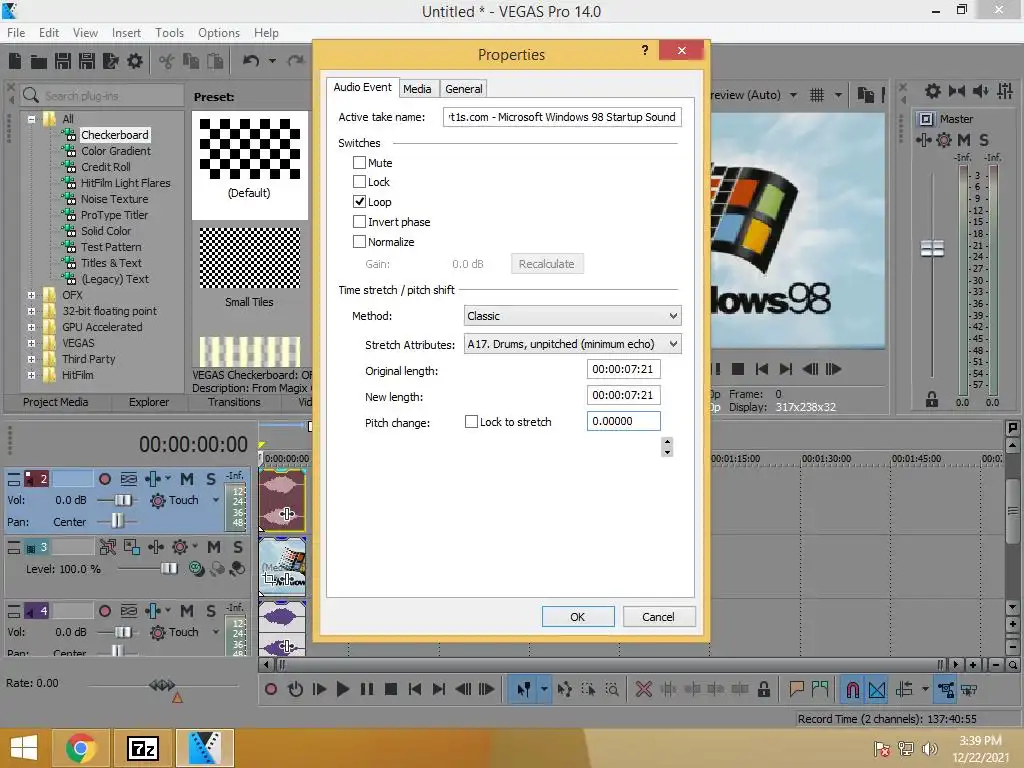Click Cancel in the Properties dialog
The image size is (1024, 768).
point(658,616)
